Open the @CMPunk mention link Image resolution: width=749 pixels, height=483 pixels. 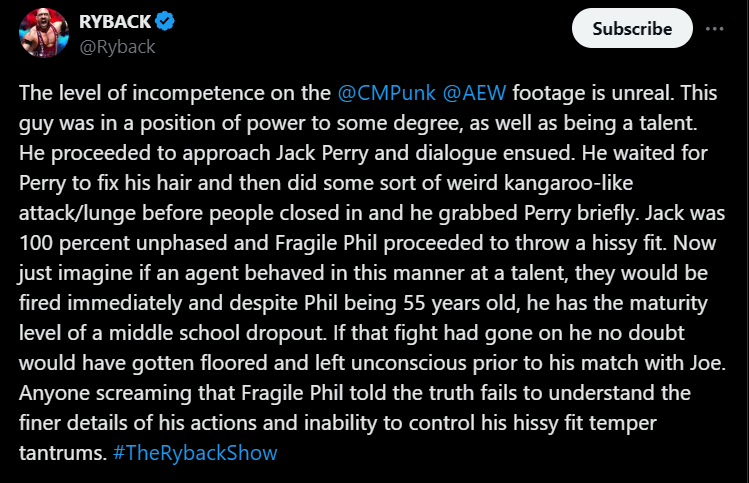click(384, 93)
